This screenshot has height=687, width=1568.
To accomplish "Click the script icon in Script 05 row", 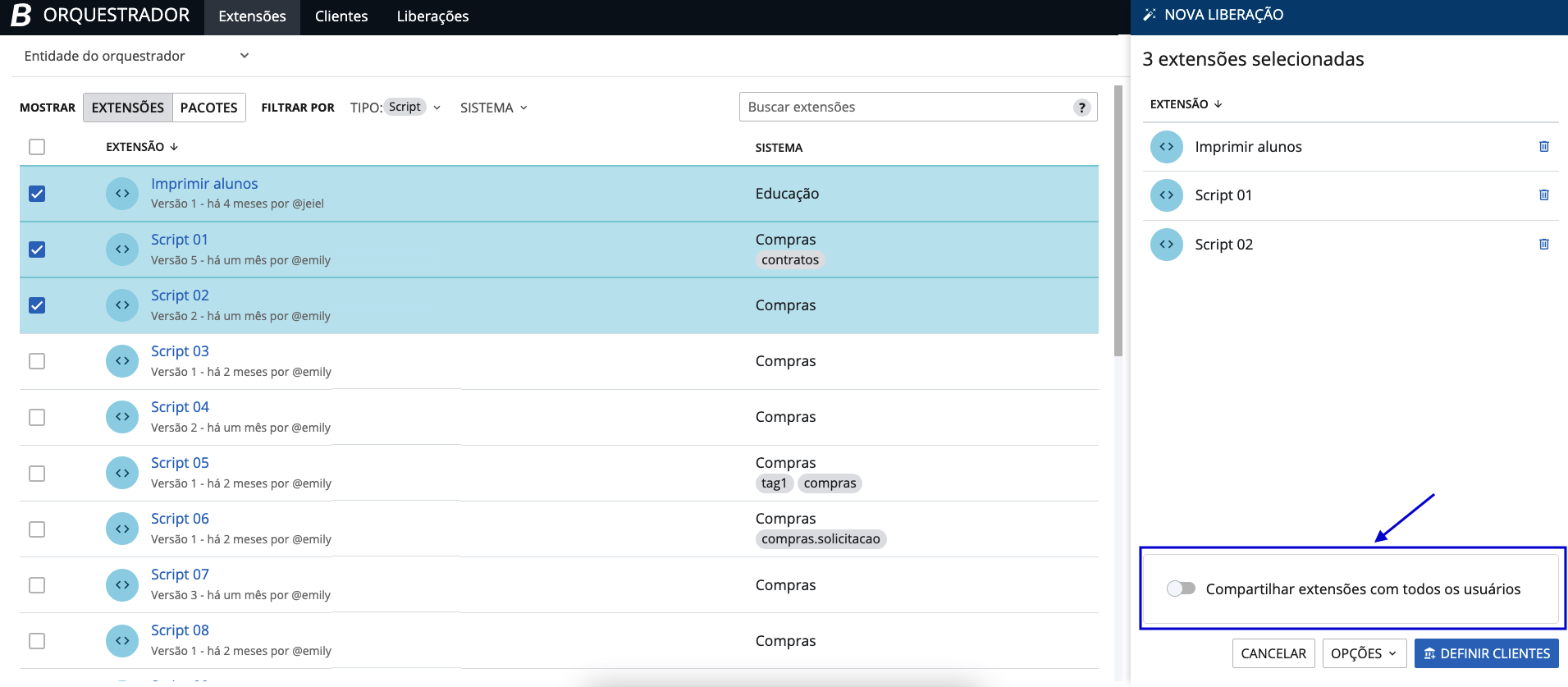I will coord(122,473).
